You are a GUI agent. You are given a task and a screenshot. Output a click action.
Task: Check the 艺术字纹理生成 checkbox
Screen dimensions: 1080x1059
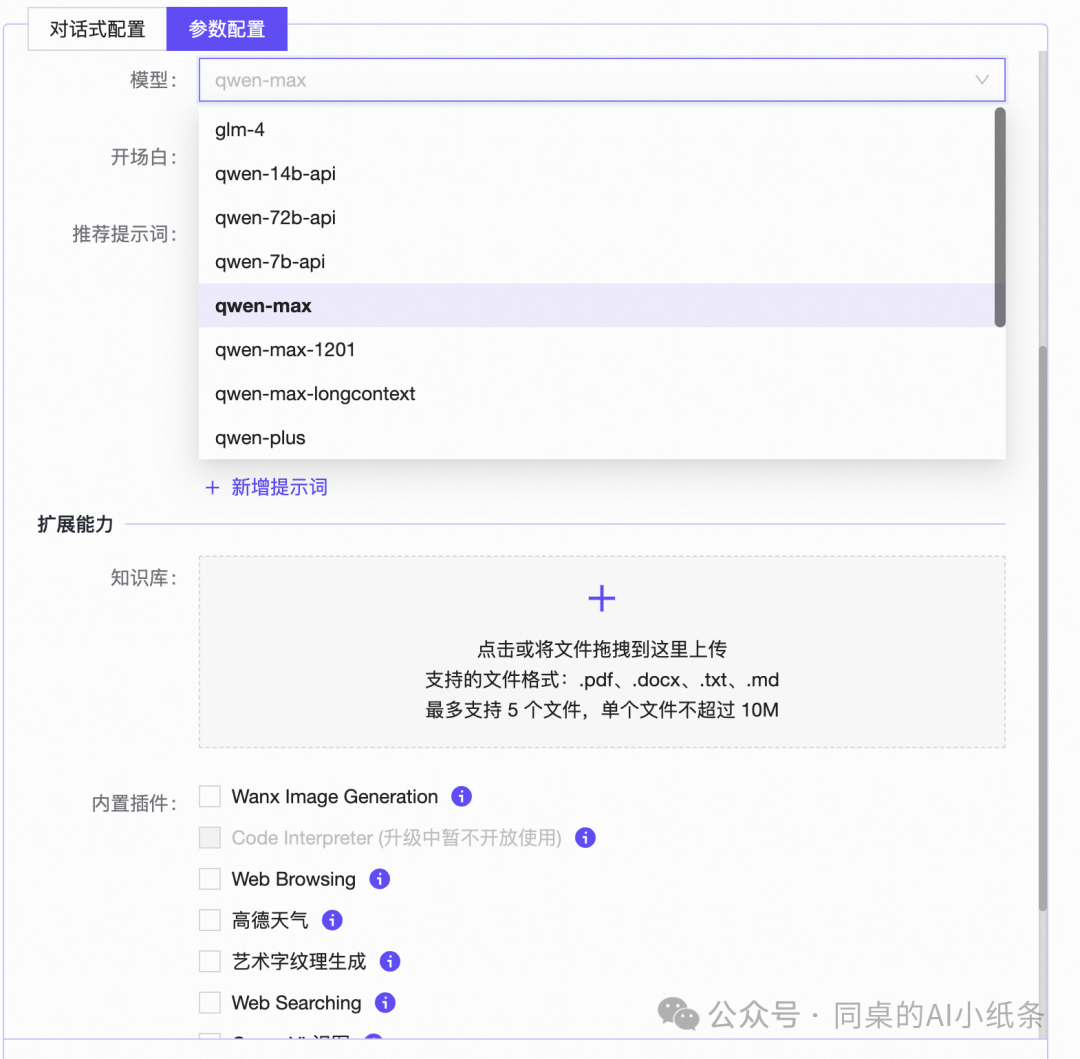point(210,961)
